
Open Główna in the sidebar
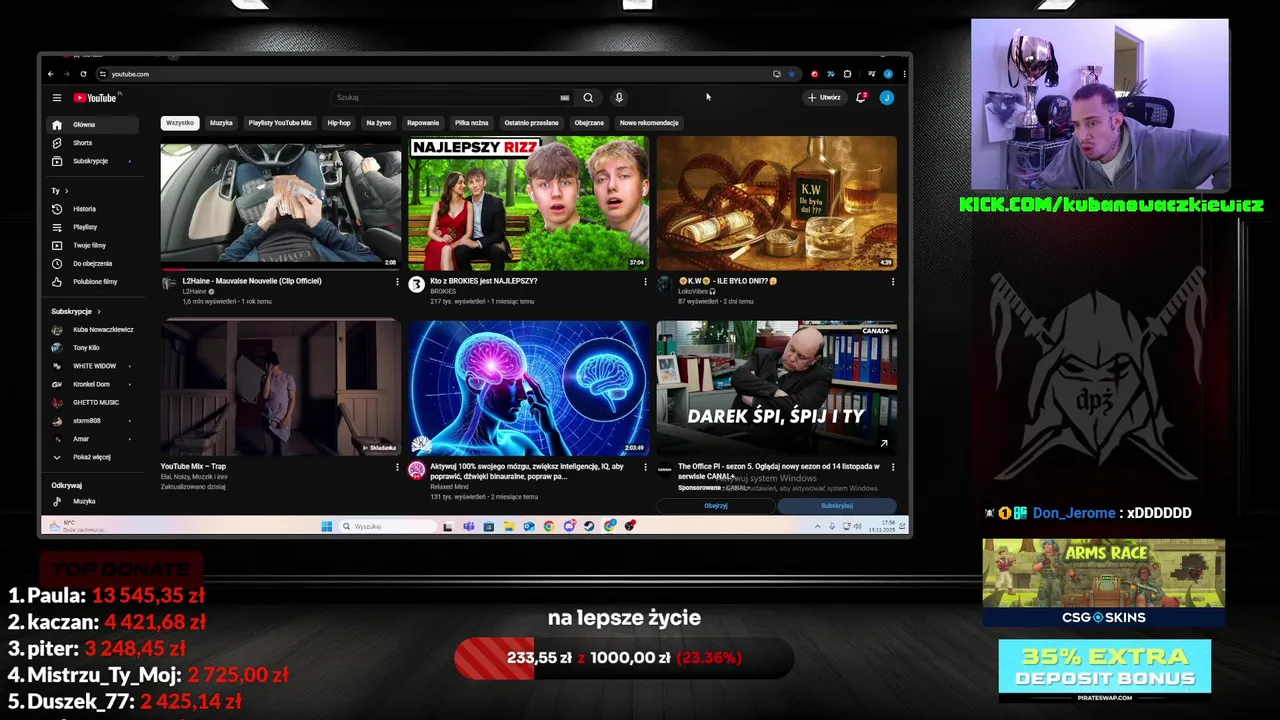[94, 125]
